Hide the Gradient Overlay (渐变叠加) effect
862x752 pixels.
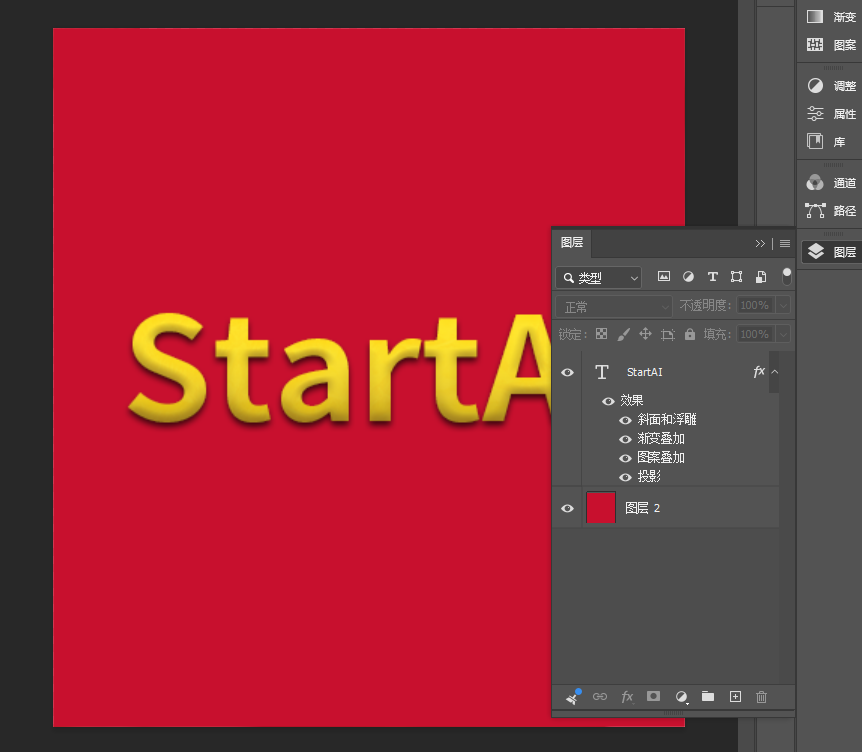[x=625, y=439]
